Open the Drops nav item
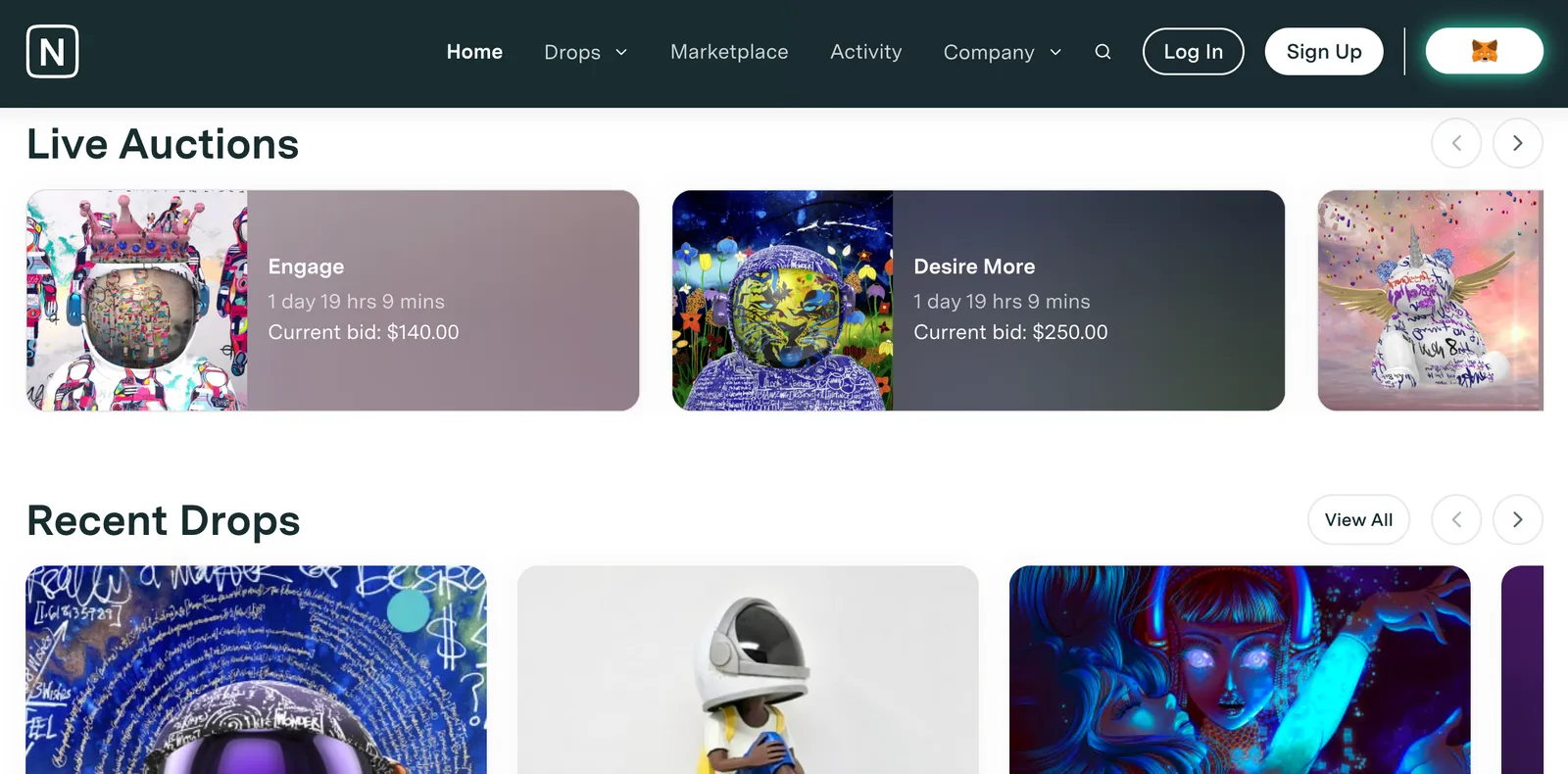 point(572,52)
